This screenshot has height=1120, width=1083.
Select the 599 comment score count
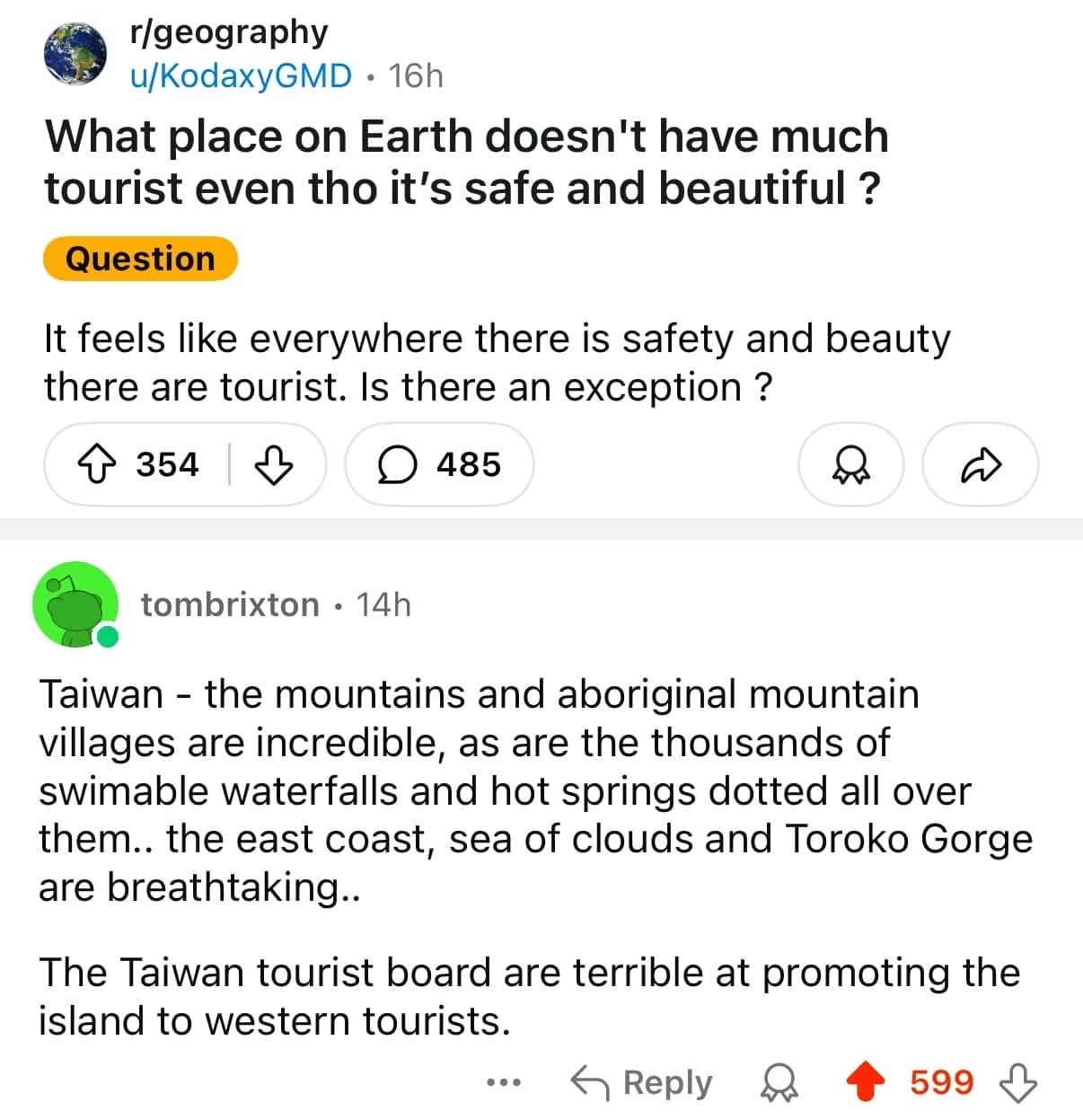tap(941, 1082)
